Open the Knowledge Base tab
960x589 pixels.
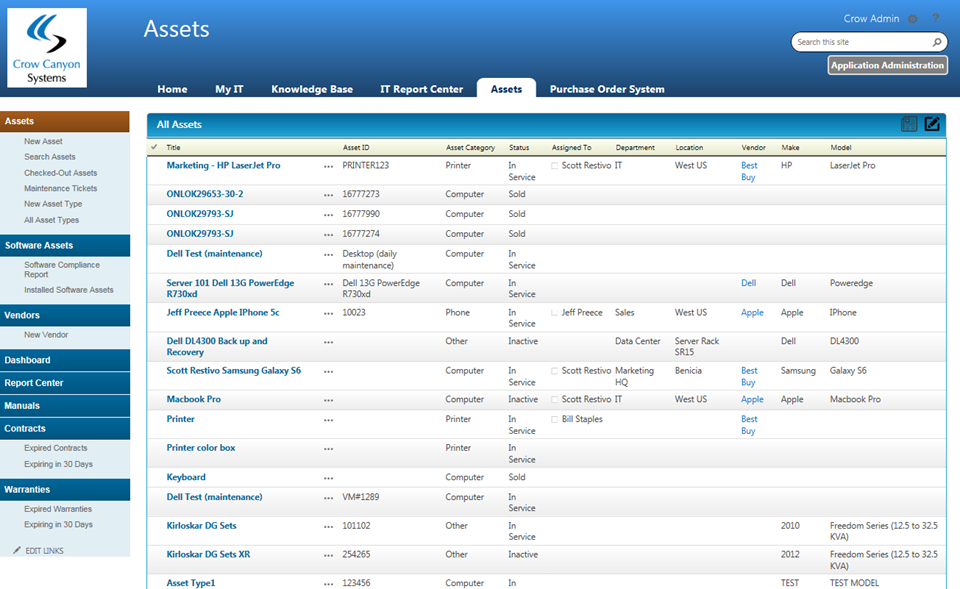click(x=312, y=89)
